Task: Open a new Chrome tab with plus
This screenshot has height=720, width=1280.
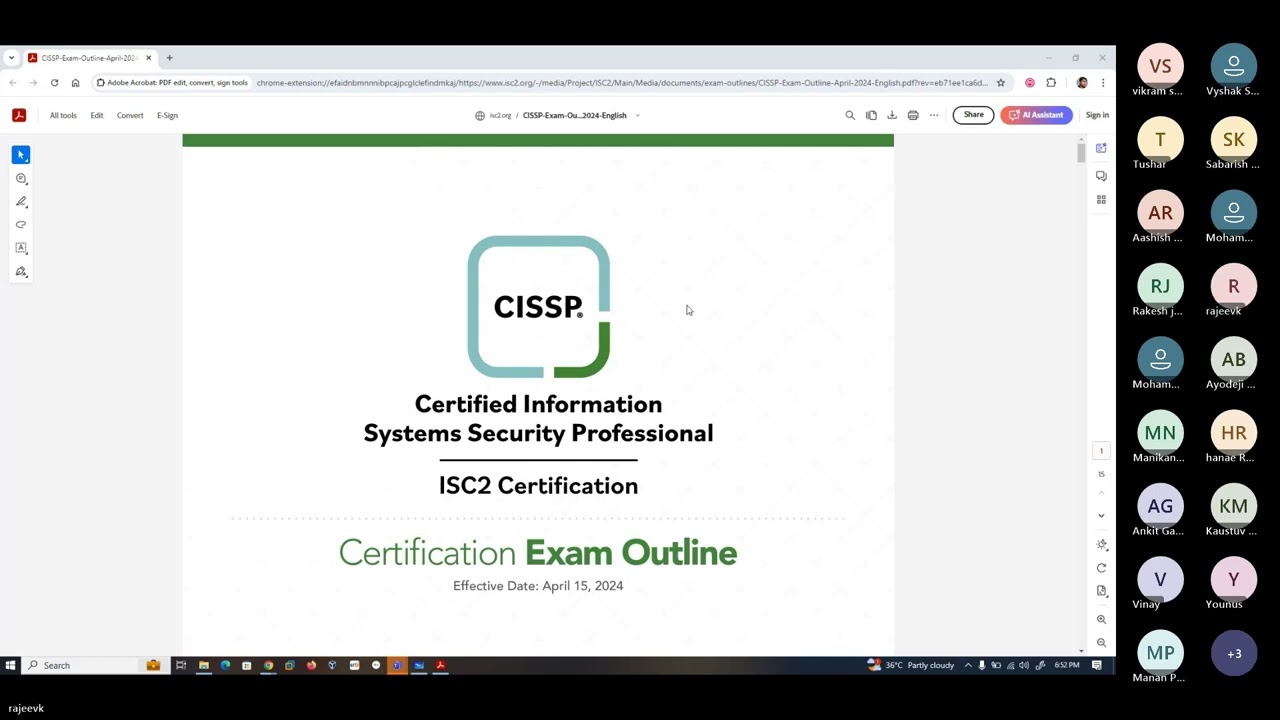Action: [170, 58]
